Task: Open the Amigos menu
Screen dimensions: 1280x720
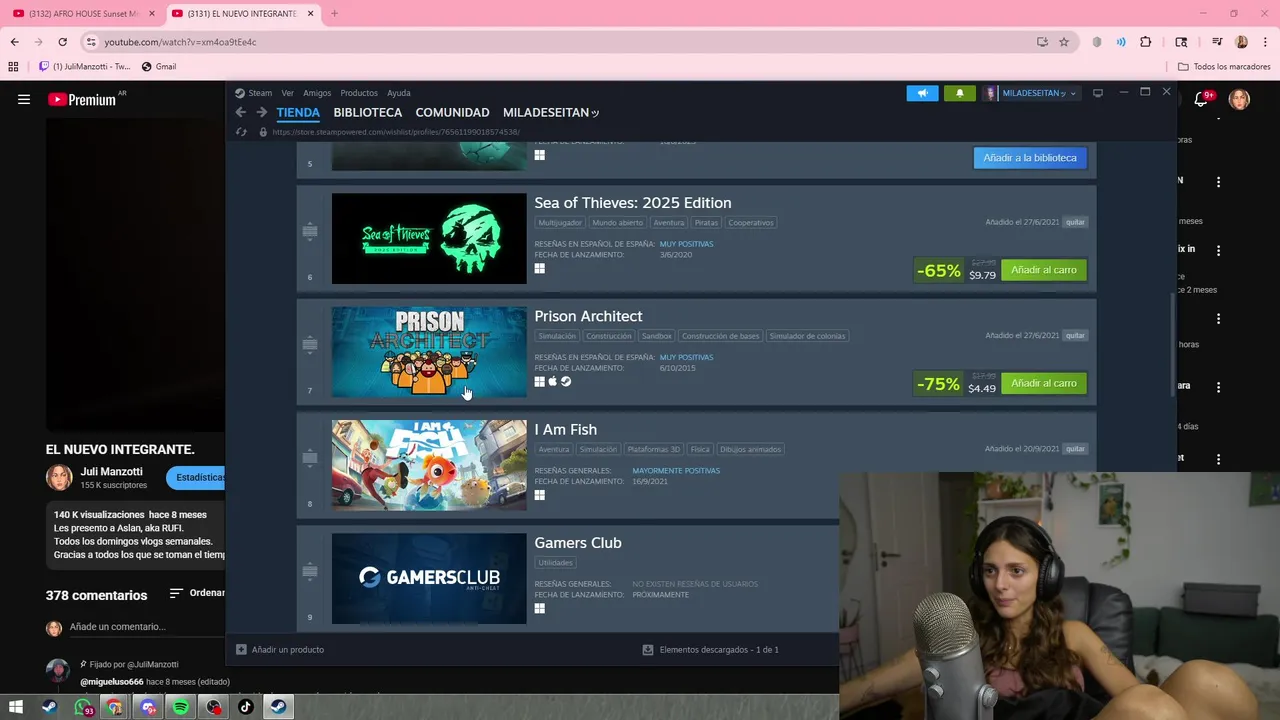Action: click(x=317, y=93)
